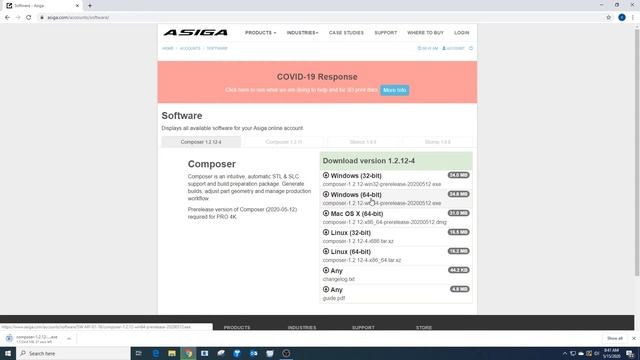Open the Windows Start menu
This screenshot has width=640, height=360.
point(8,353)
